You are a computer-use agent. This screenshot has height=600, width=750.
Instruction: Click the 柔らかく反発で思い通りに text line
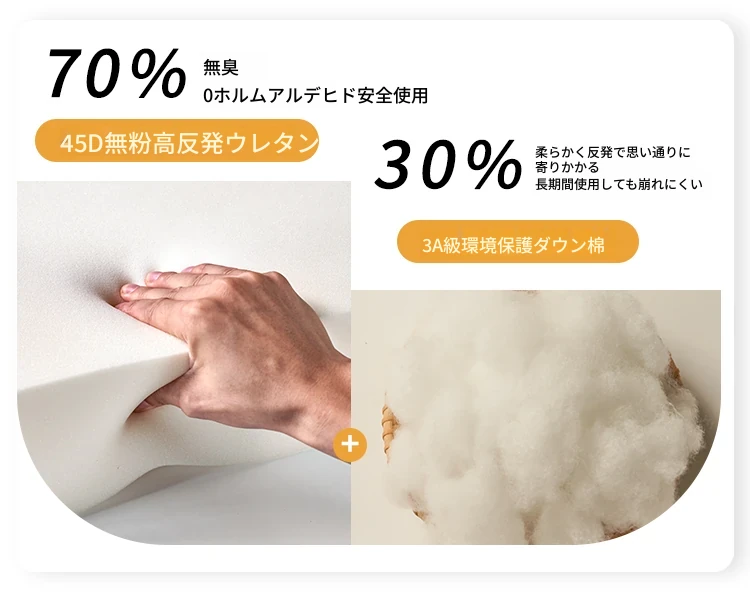click(613, 153)
